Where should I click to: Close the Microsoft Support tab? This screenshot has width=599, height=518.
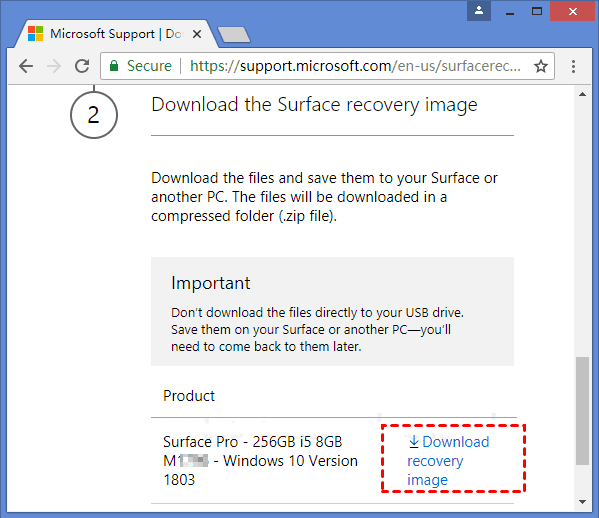[197, 34]
